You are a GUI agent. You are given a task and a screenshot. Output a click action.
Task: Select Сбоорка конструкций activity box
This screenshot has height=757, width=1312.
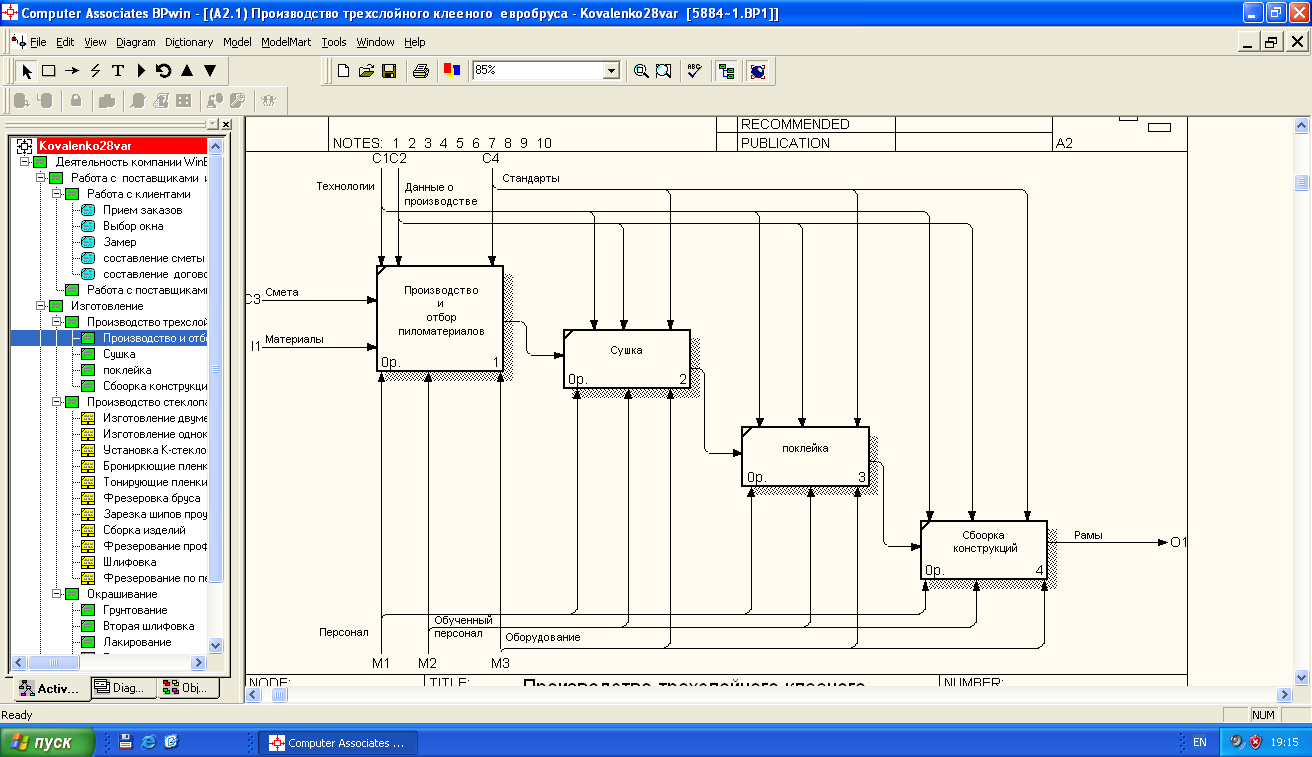click(x=984, y=550)
